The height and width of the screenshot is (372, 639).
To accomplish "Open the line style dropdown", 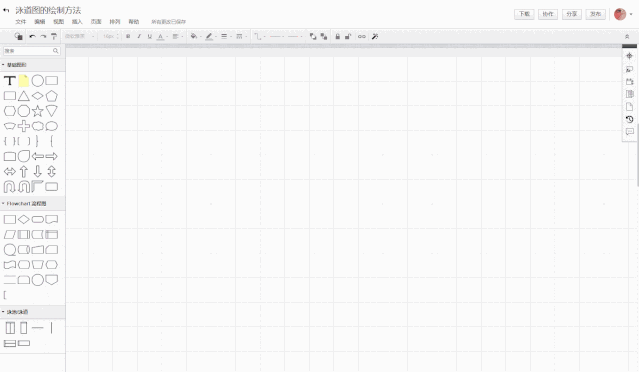I will coord(240,36).
